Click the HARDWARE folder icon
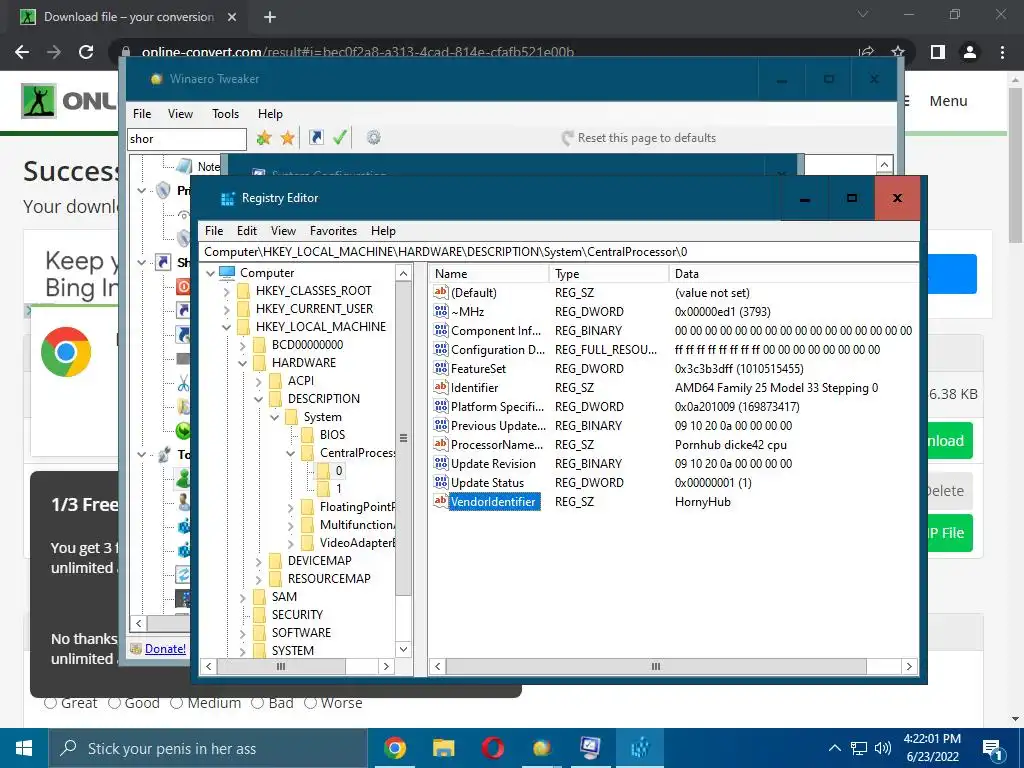The height and width of the screenshot is (768, 1024). (259, 362)
